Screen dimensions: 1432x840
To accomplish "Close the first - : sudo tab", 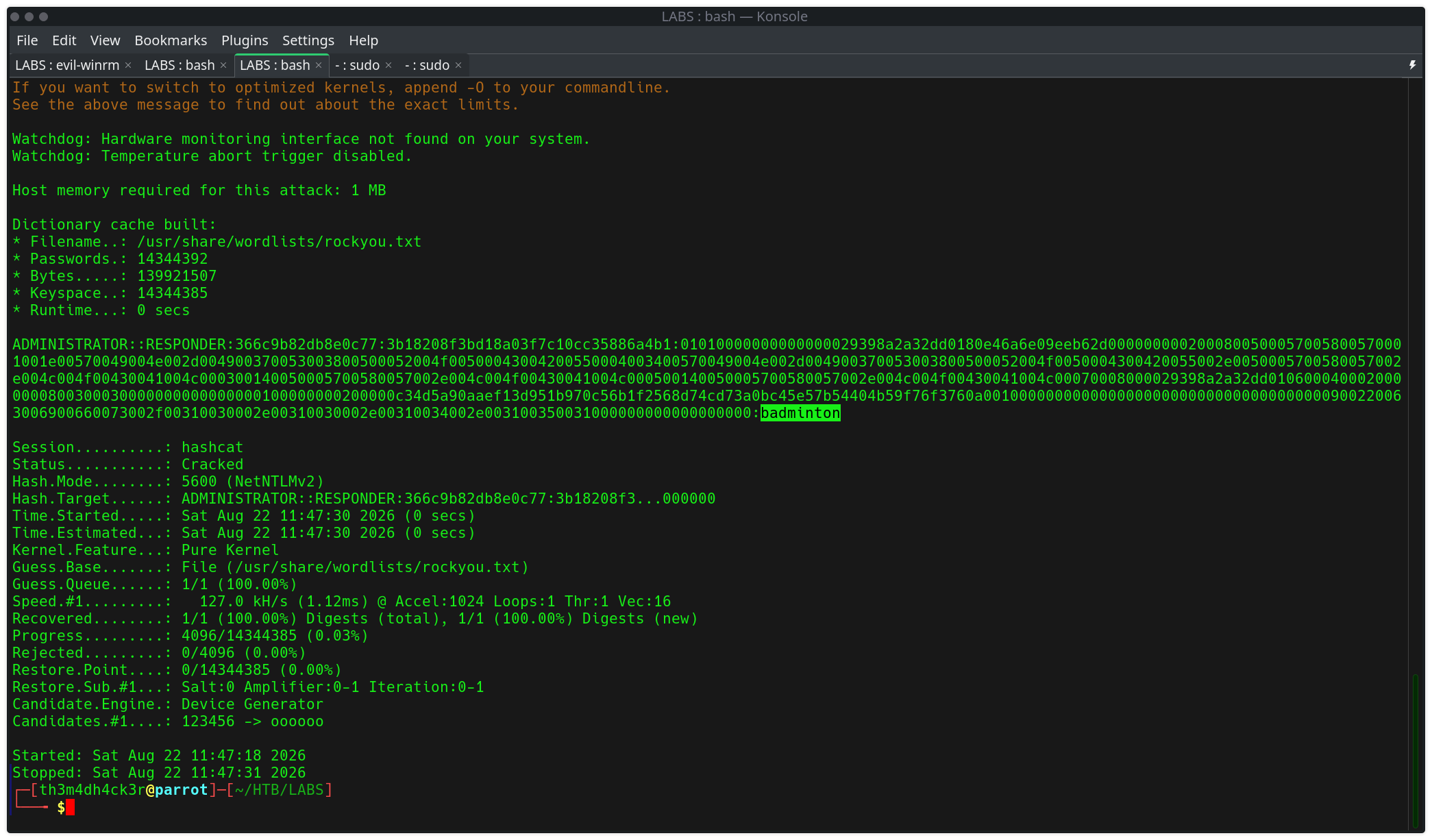I will pos(388,65).
